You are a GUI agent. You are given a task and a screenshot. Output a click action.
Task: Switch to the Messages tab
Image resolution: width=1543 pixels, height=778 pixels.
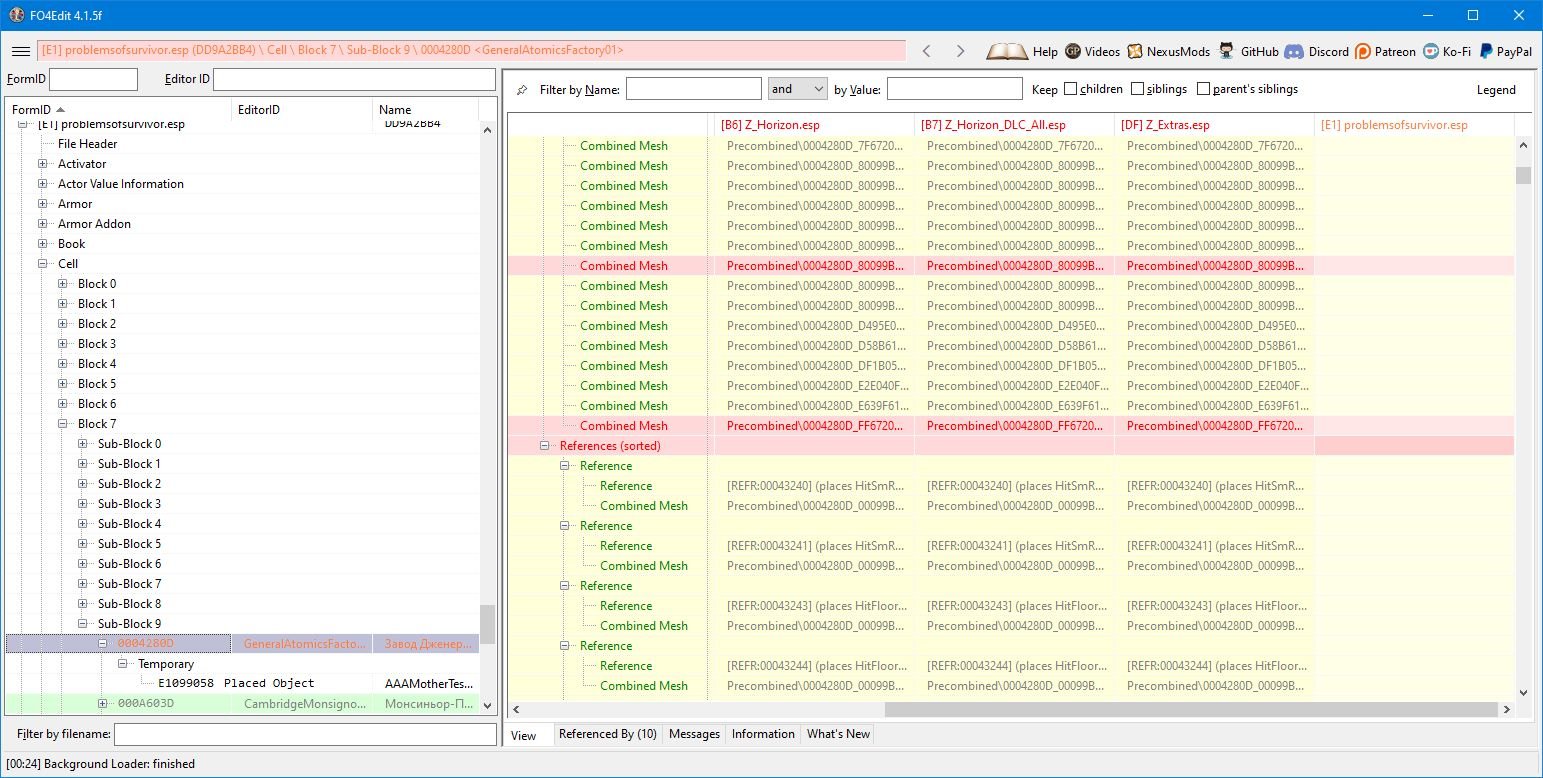pos(694,734)
